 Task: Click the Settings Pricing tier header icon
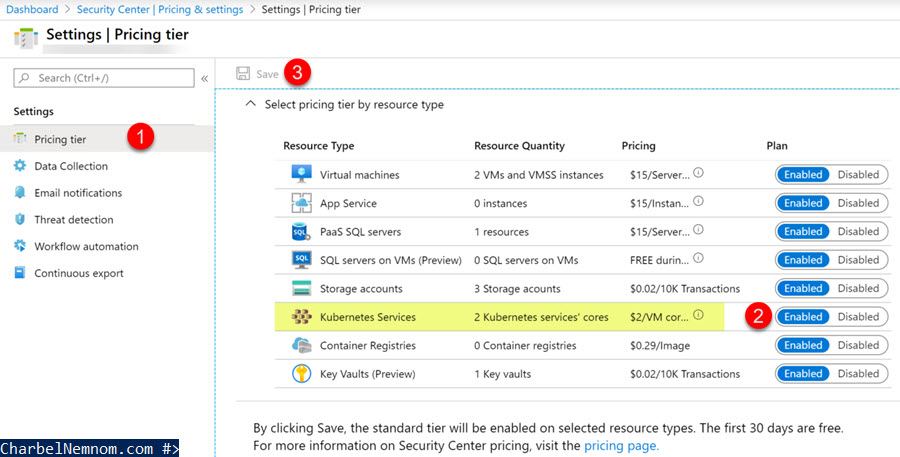26,38
